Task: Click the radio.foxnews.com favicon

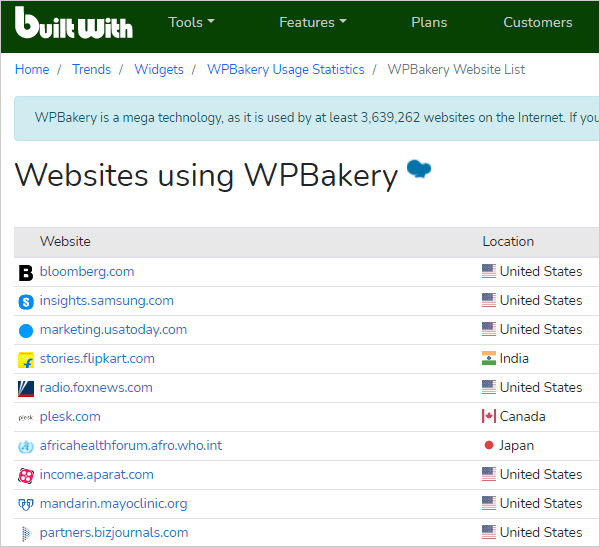Action: point(26,389)
